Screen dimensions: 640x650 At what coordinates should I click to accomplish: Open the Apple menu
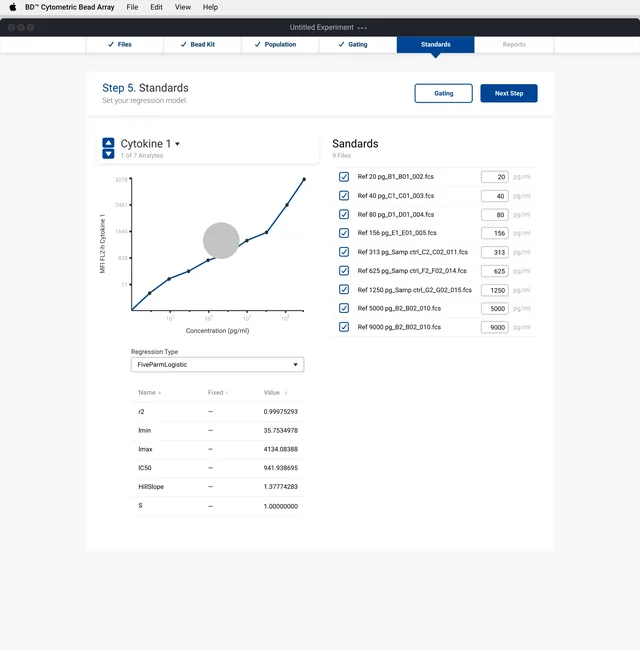(13, 7)
